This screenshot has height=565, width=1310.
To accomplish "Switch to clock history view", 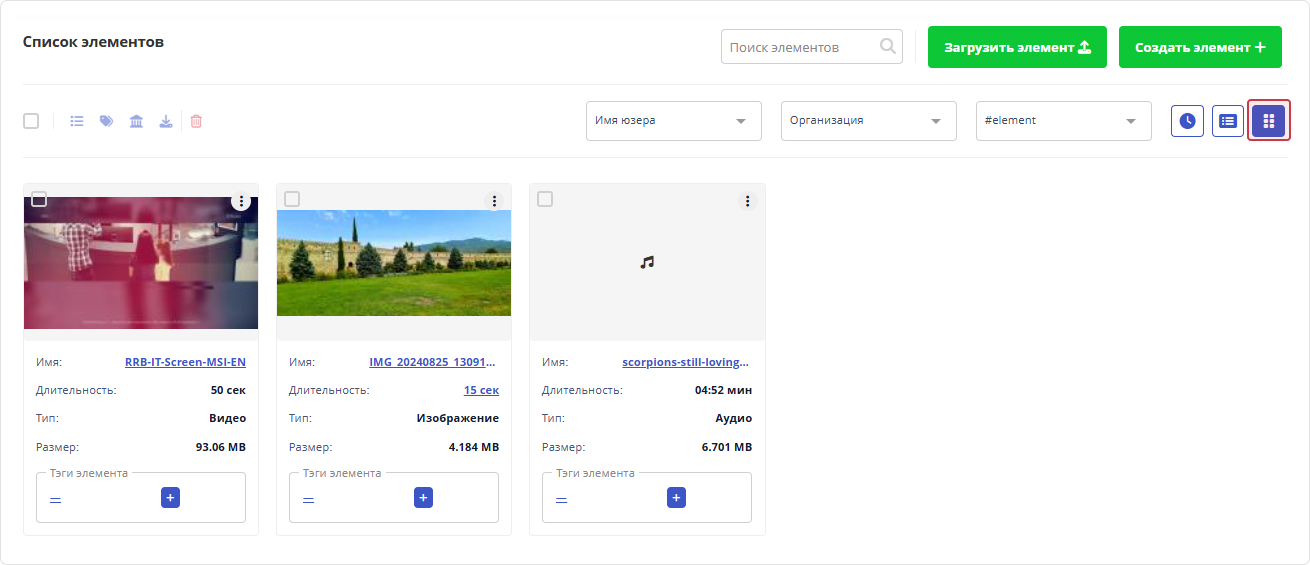I will pos(1187,121).
